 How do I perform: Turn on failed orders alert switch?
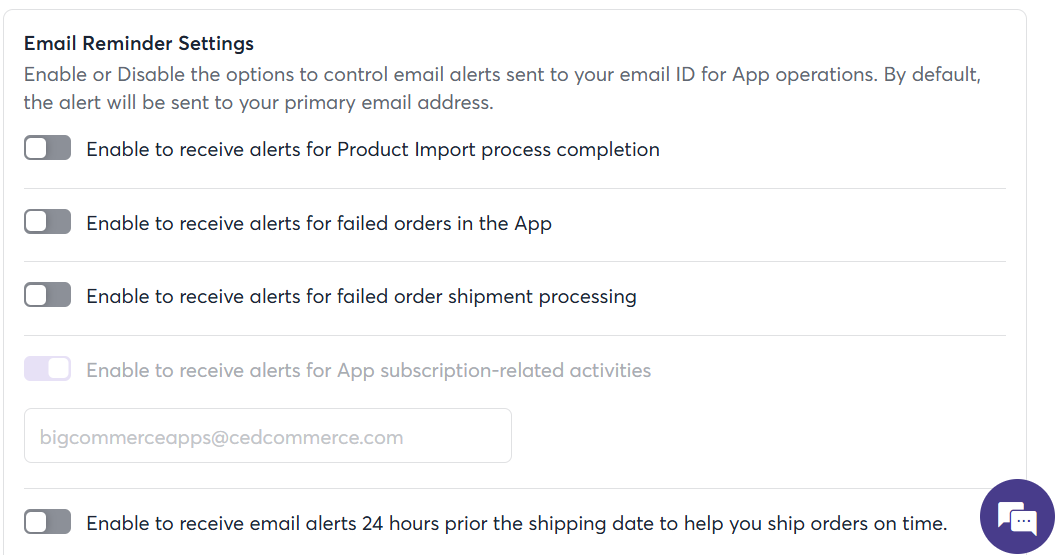pyautogui.click(x=47, y=222)
